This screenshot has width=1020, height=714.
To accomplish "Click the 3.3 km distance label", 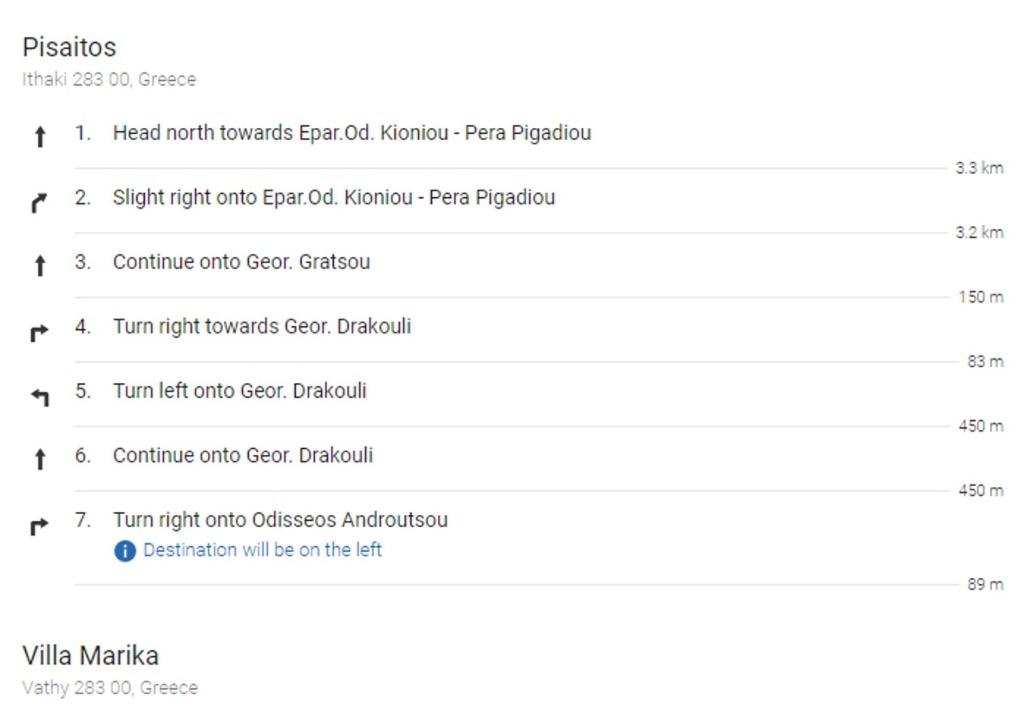I will [x=978, y=168].
